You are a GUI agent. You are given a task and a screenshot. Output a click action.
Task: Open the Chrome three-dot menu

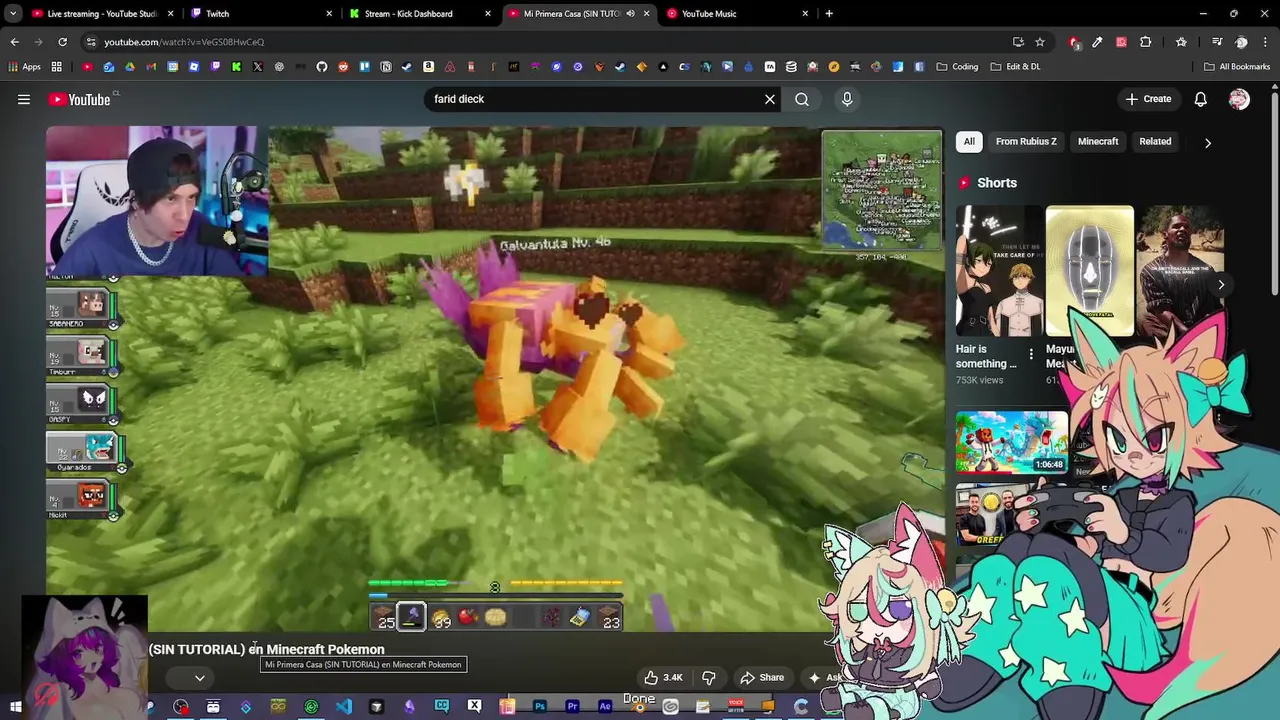coord(1265,42)
